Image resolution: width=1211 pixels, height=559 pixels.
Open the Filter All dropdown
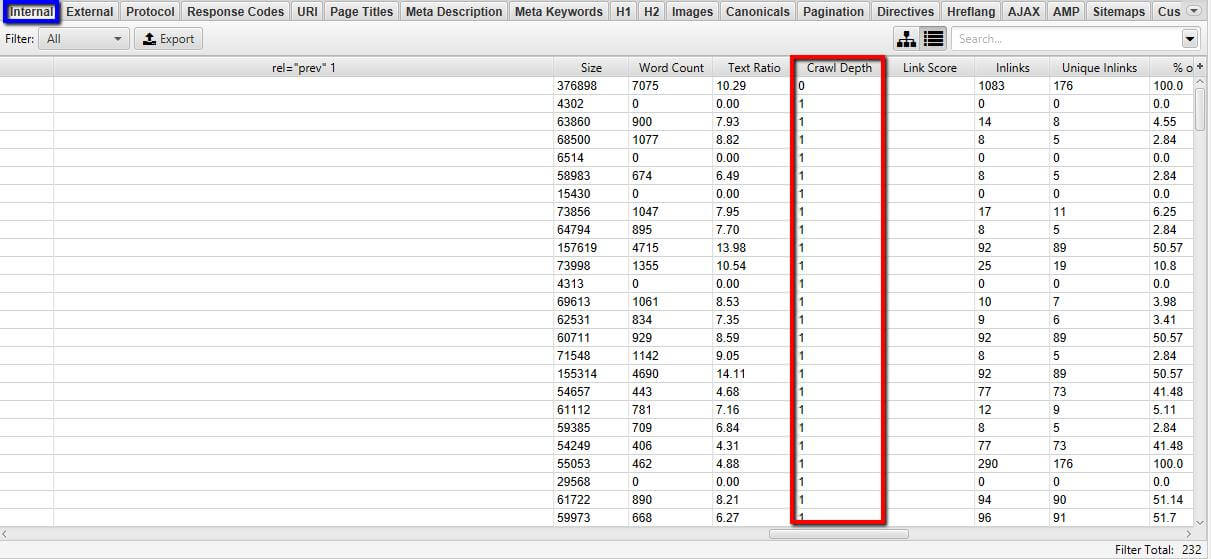click(x=84, y=39)
